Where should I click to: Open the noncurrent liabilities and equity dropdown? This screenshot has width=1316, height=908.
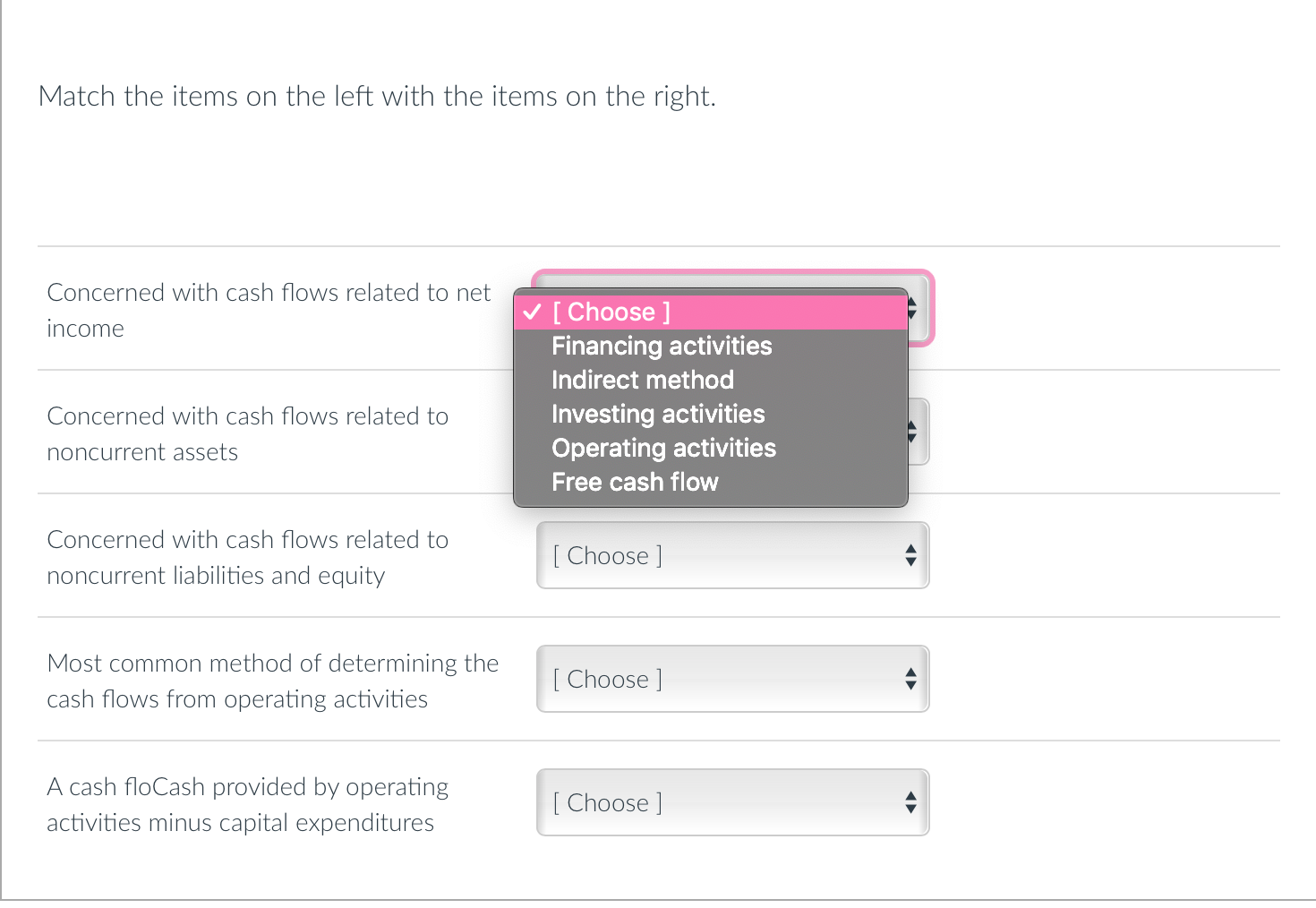click(732, 556)
